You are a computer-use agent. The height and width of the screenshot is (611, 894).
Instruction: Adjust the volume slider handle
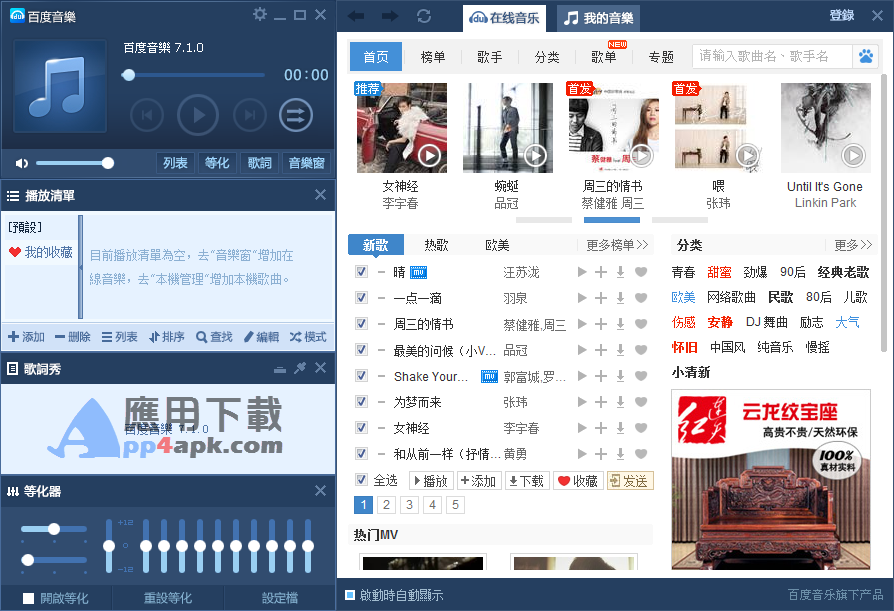(108, 164)
